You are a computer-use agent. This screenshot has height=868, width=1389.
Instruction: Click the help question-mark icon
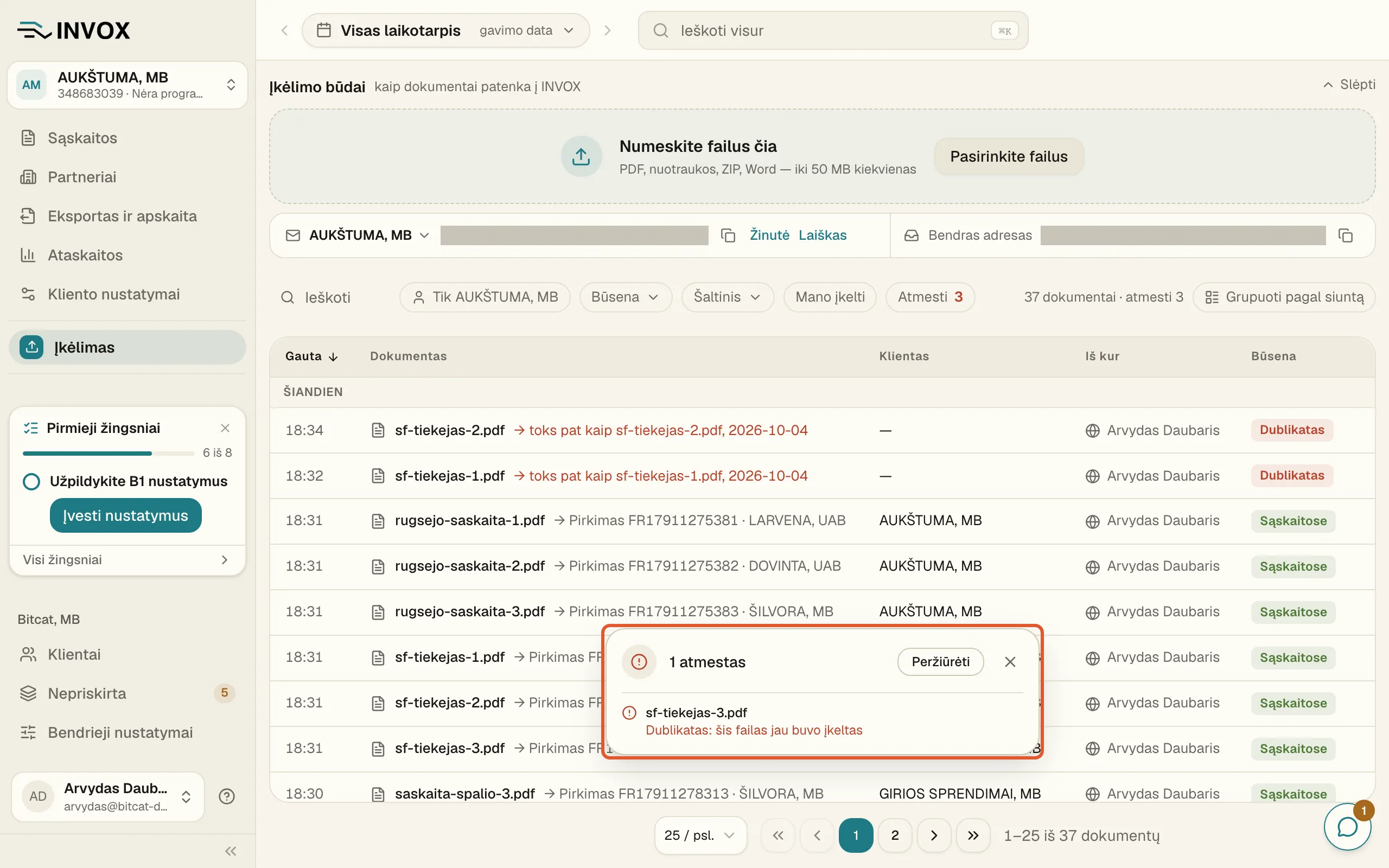coord(227,796)
